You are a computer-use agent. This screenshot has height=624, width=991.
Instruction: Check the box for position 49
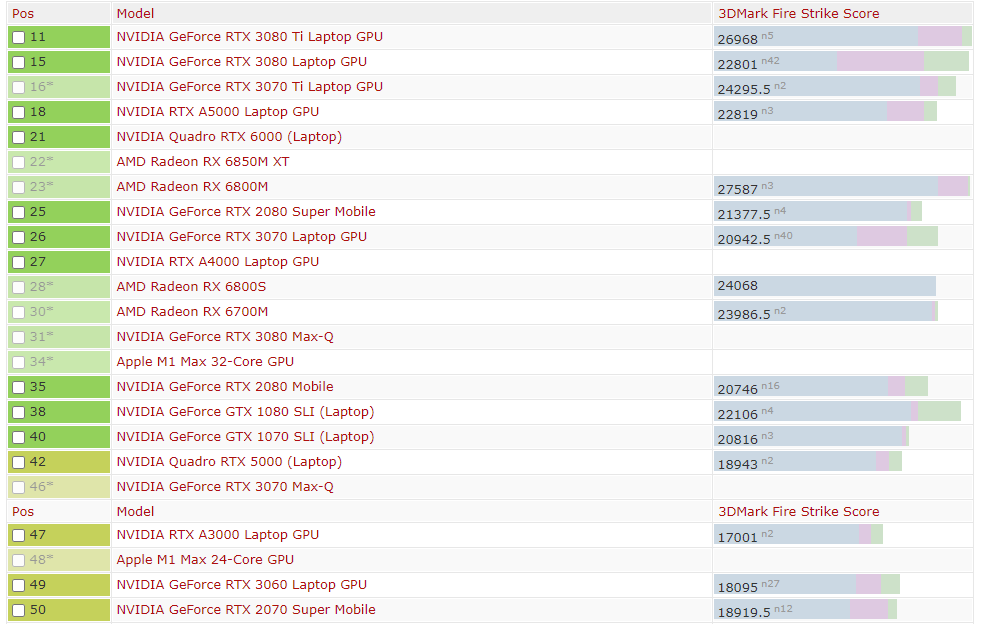19,585
